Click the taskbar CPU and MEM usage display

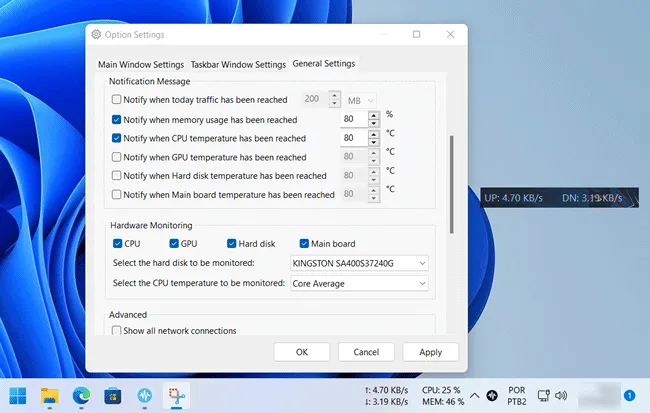click(x=442, y=396)
